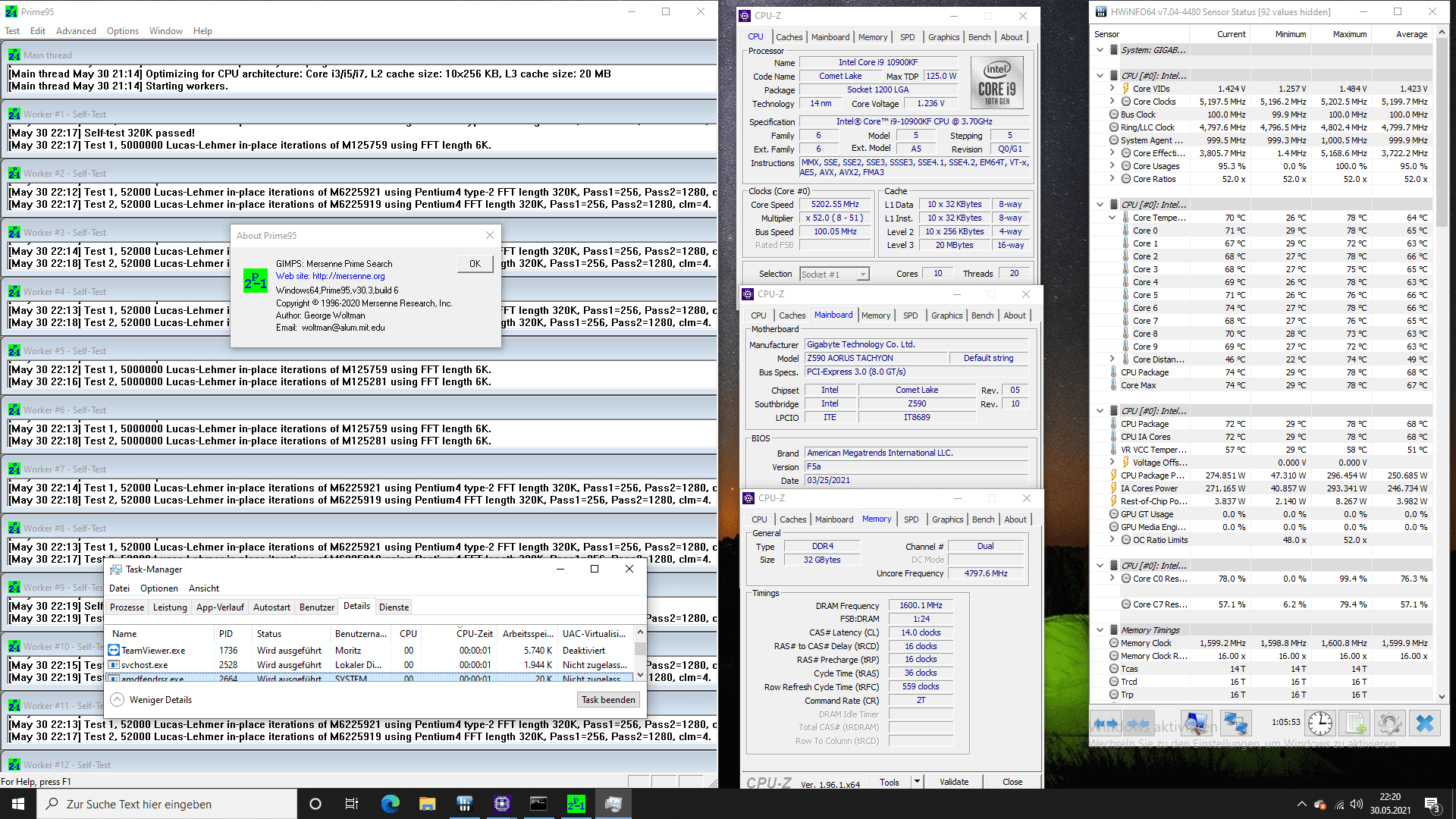Image resolution: width=1456 pixels, height=819 pixels.
Task: Open Dienste tab in Task-Manager
Action: point(394,607)
